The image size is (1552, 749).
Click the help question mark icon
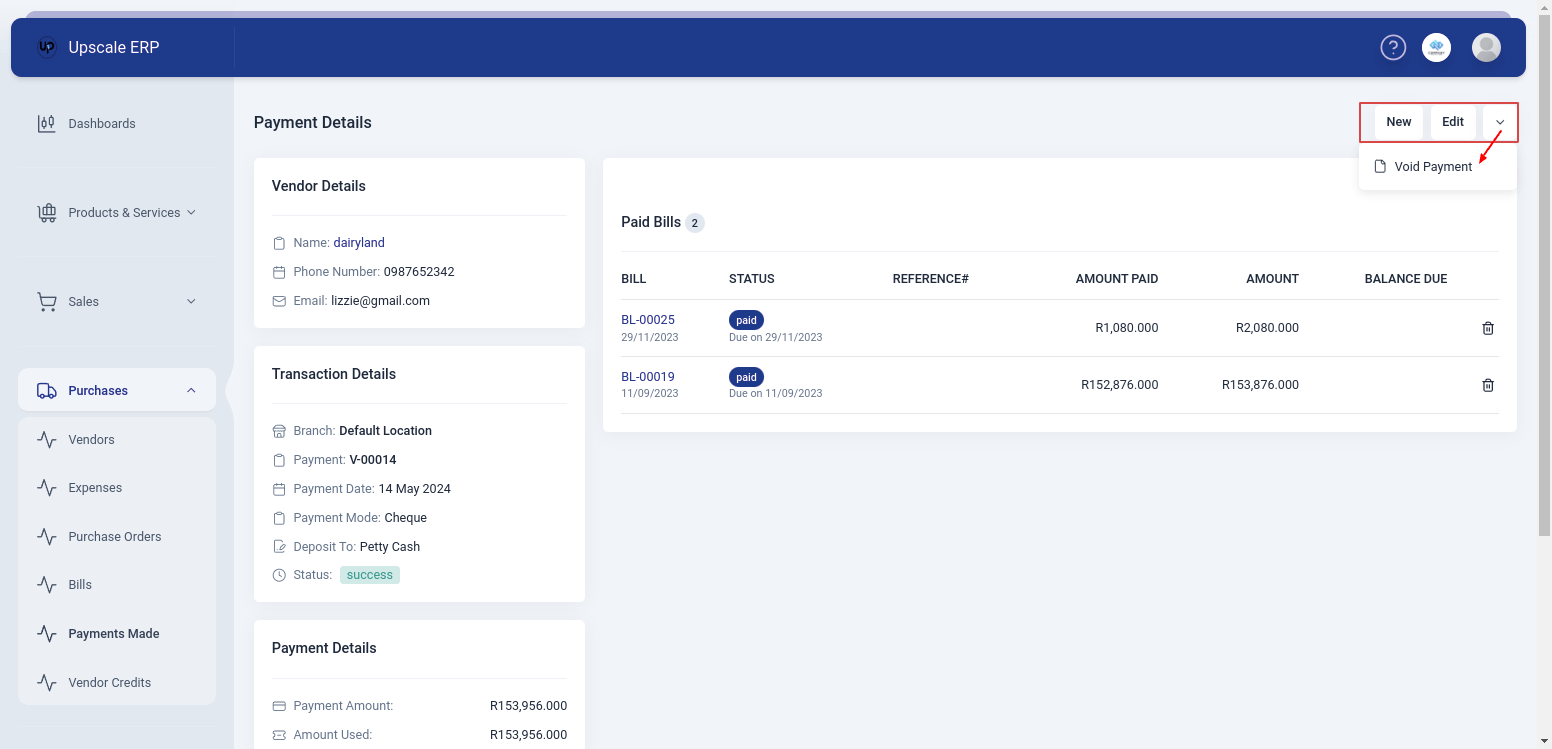click(1393, 47)
